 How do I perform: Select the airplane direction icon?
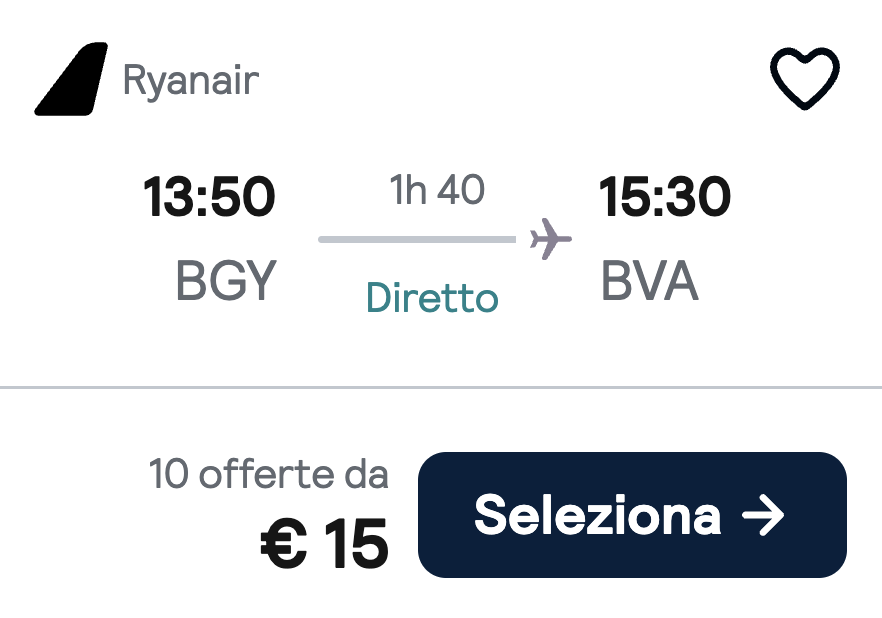[x=549, y=238]
